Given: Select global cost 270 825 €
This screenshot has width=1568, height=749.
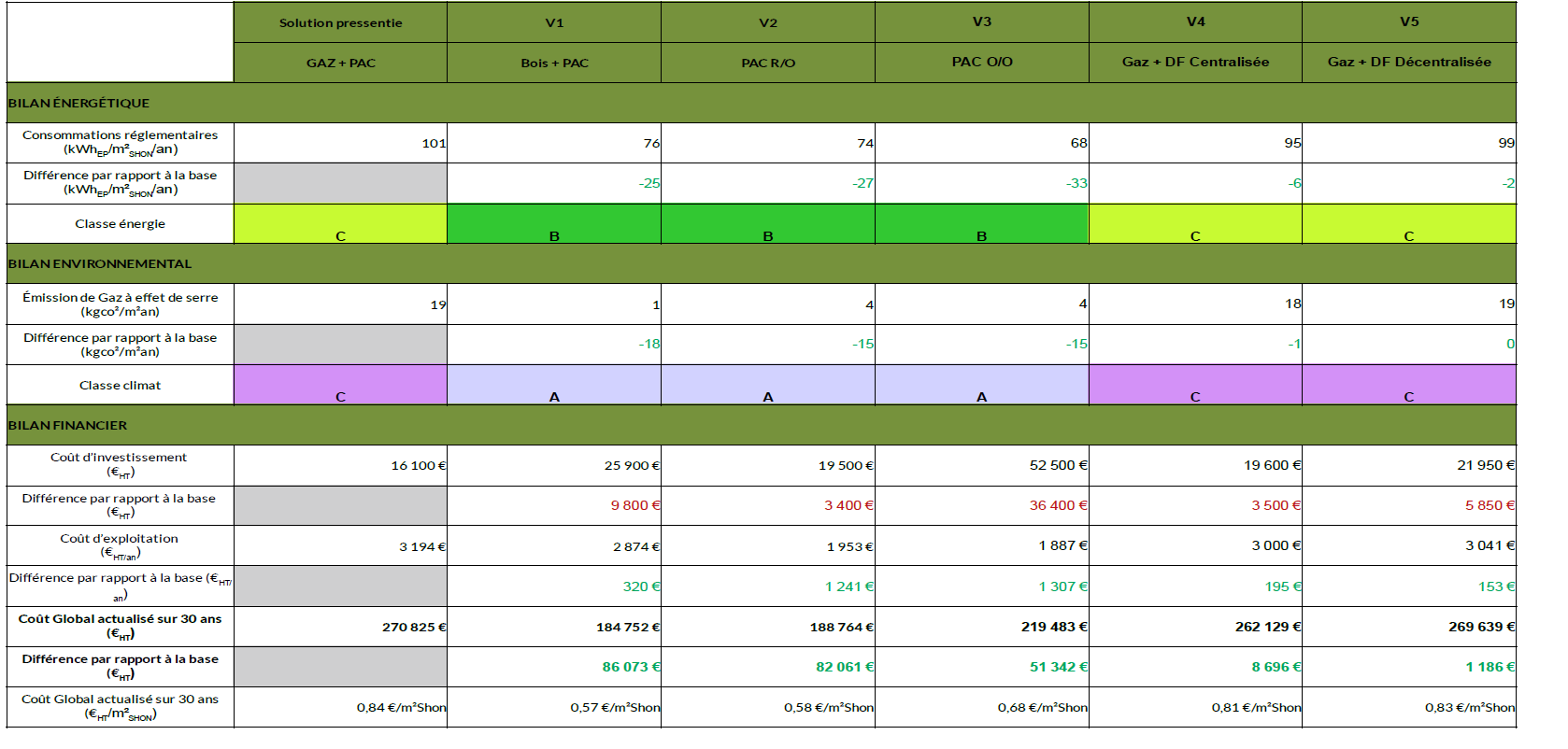Looking at the screenshot, I should (x=340, y=627).
